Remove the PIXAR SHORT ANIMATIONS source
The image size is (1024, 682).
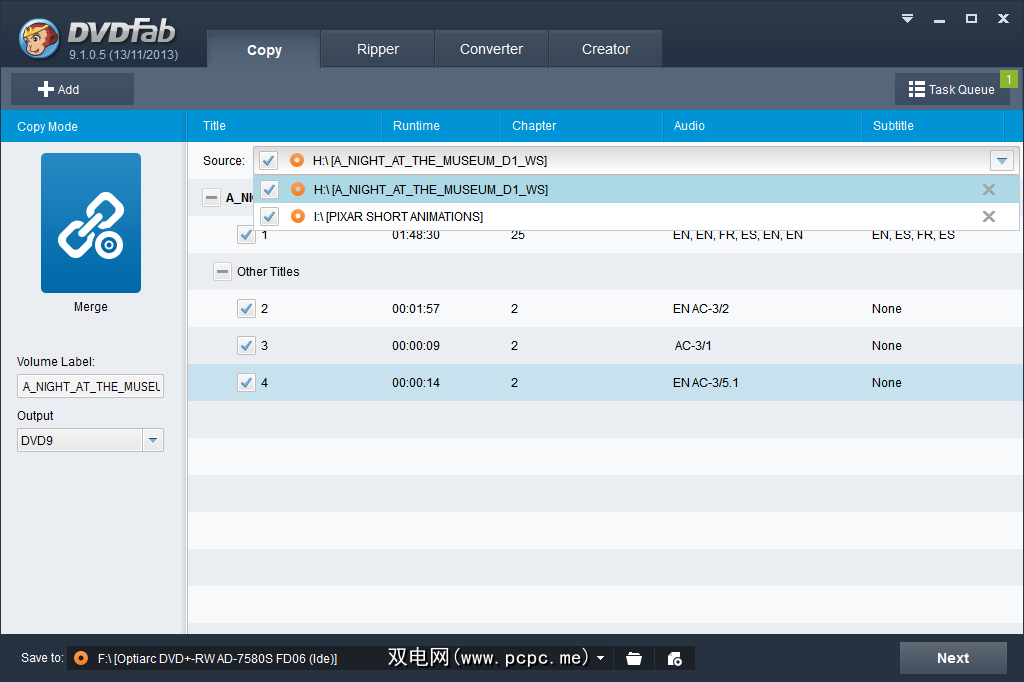click(988, 217)
